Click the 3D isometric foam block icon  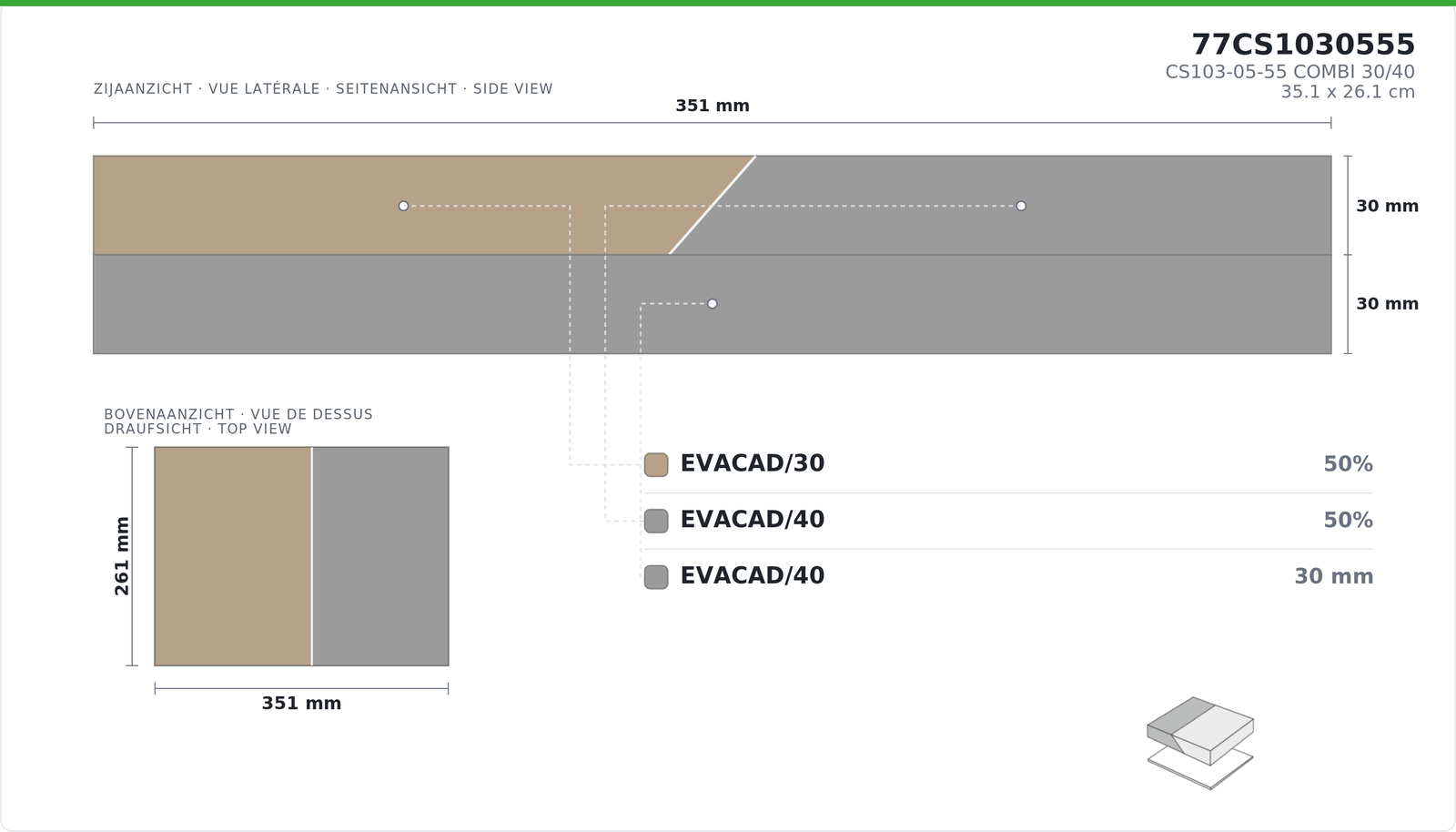[x=1200, y=743]
